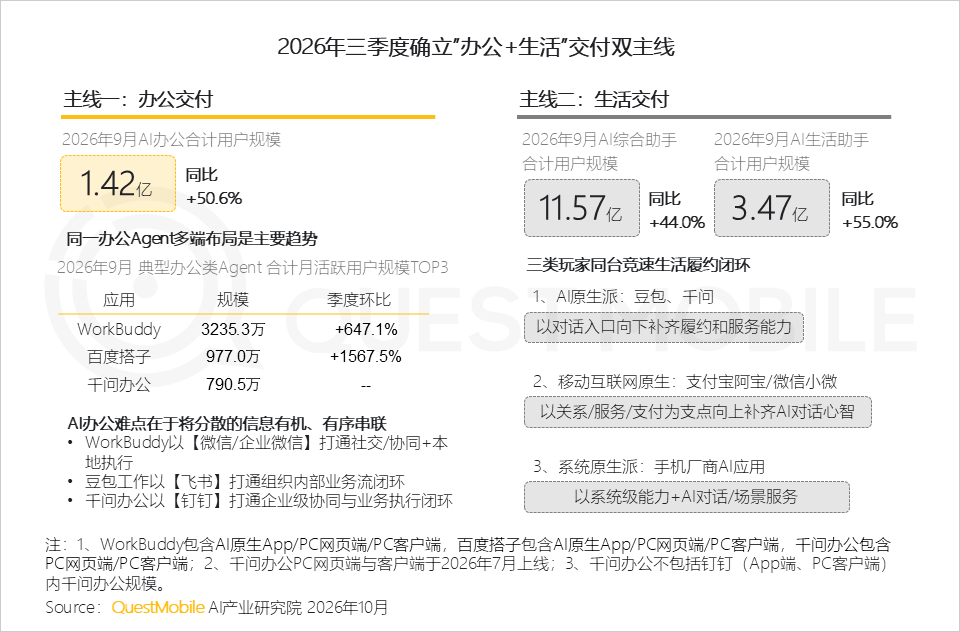Click the title 2026年三季度确立"办公+生活"交付双主线
The width and height of the screenshot is (960, 632).
(476, 47)
